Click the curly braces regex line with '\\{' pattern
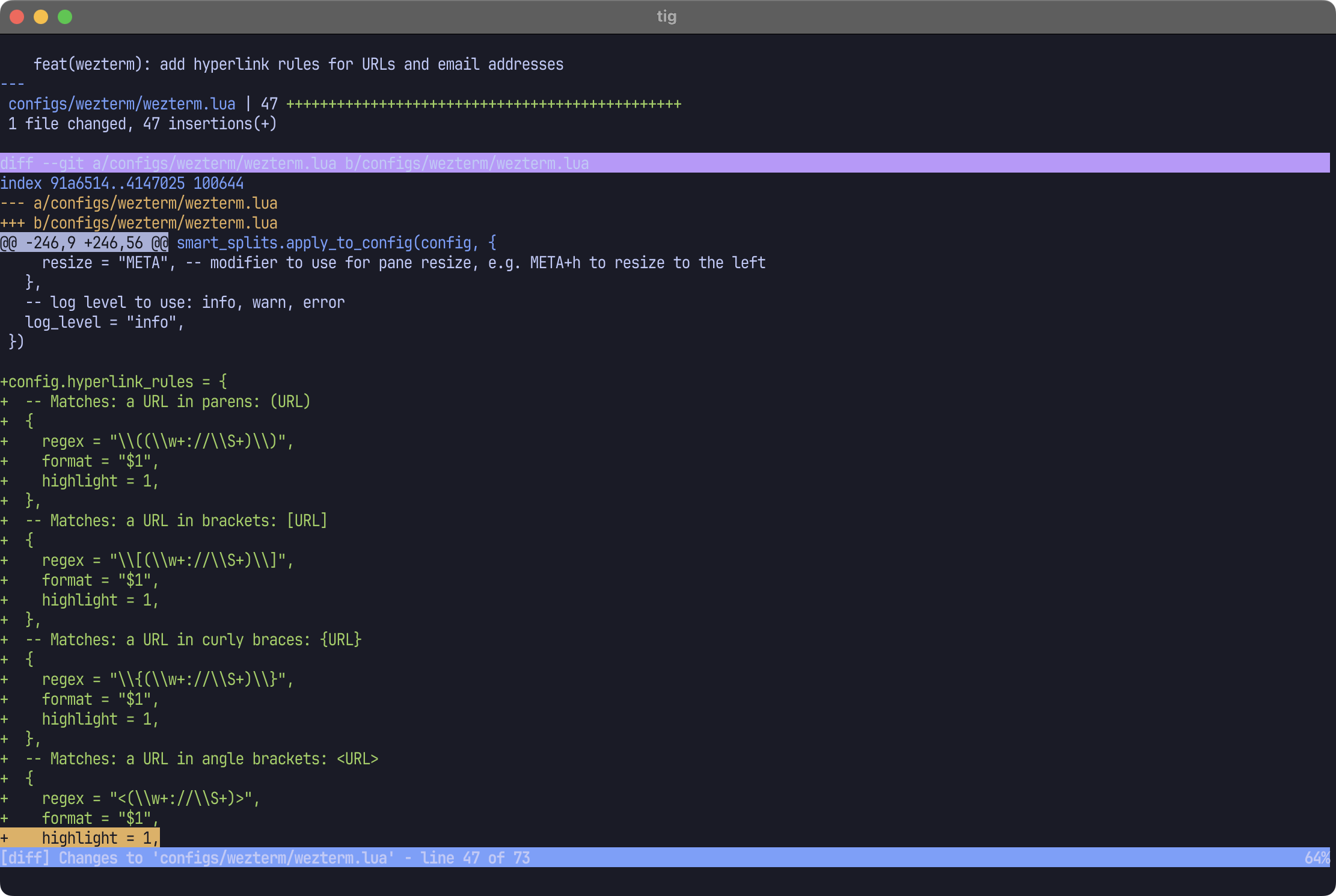Image resolution: width=1336 pixels, height=896 pixels. 147,680
